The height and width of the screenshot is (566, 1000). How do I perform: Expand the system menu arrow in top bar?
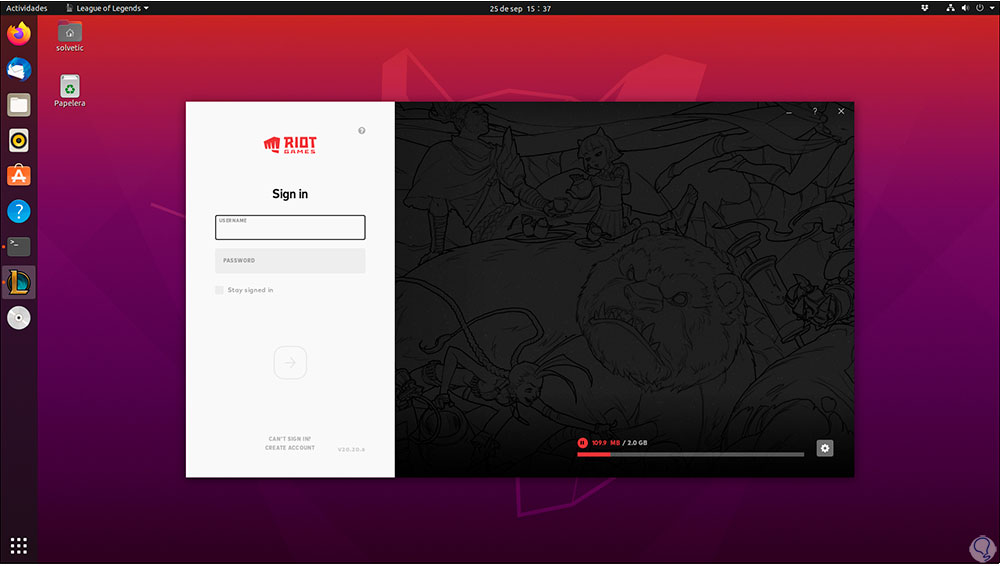click(992, 8)
